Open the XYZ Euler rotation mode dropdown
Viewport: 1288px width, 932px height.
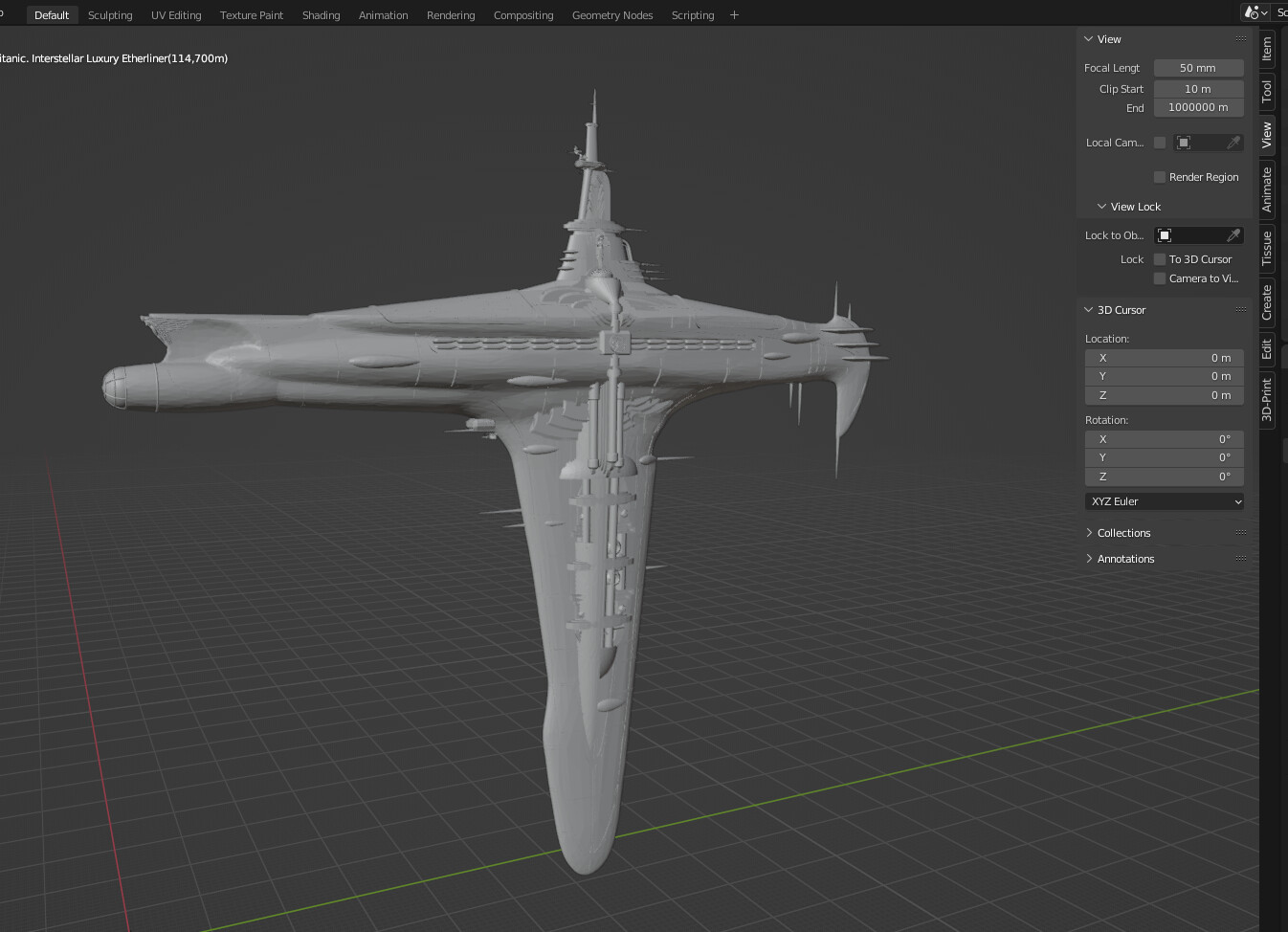click(1164, 500)
